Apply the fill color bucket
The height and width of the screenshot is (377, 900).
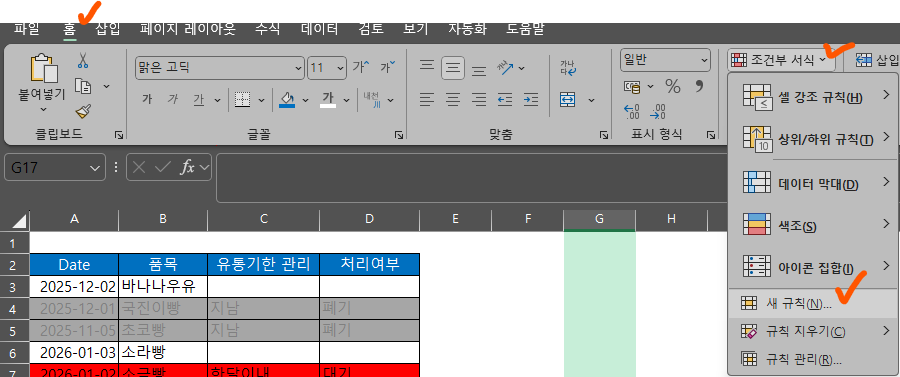click(287, 100)
